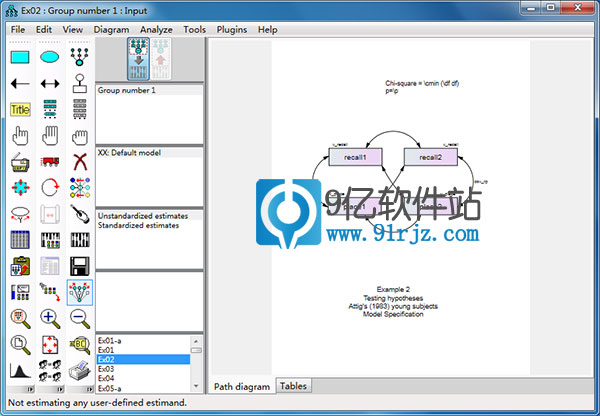This screenshot has height=416, width=600.
Task: Pick the double-headed covariance arrow tool
Action: point(50,83)
